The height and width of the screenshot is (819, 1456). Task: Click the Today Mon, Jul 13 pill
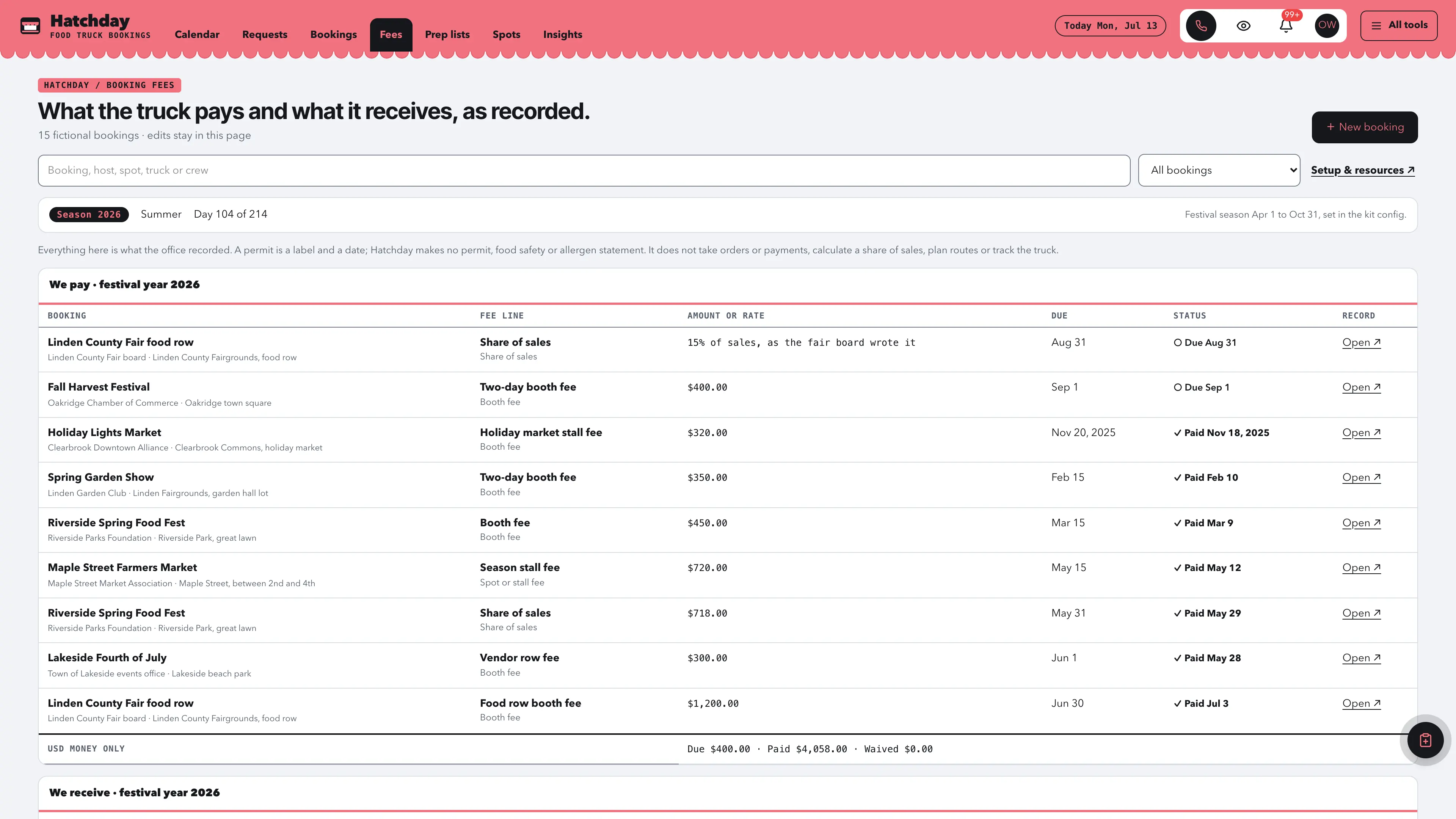click(1110, 25)
